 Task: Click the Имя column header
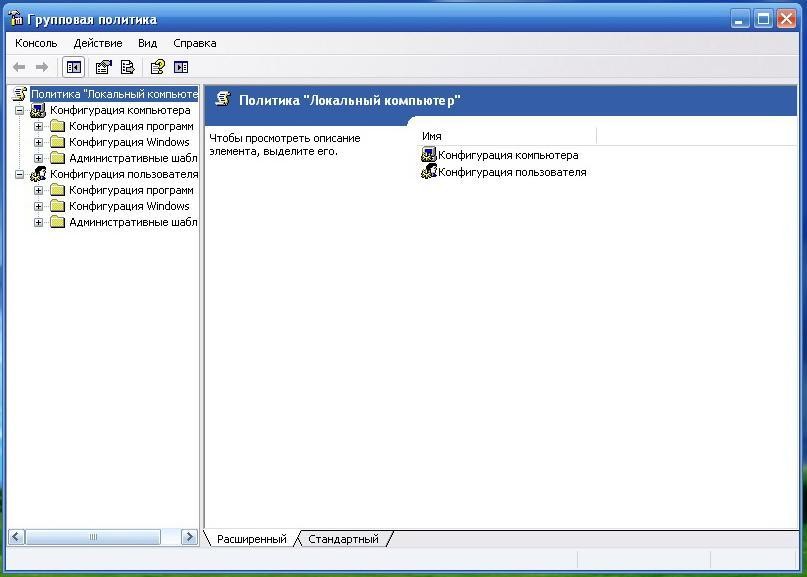click(507, 136)
